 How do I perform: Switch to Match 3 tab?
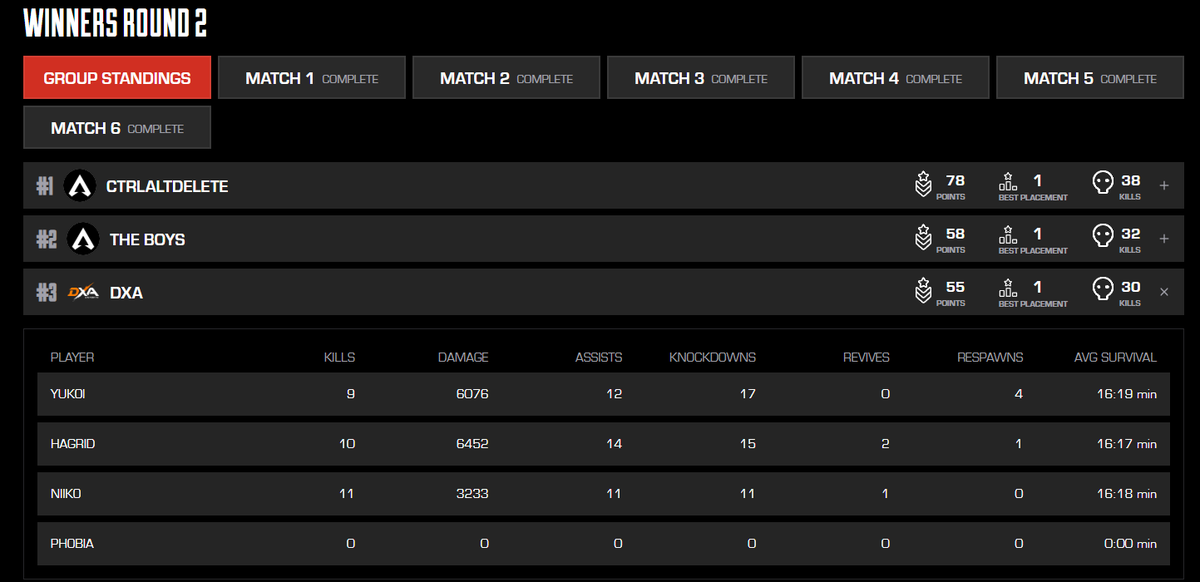pyautogui.click(x=701, y=78)
